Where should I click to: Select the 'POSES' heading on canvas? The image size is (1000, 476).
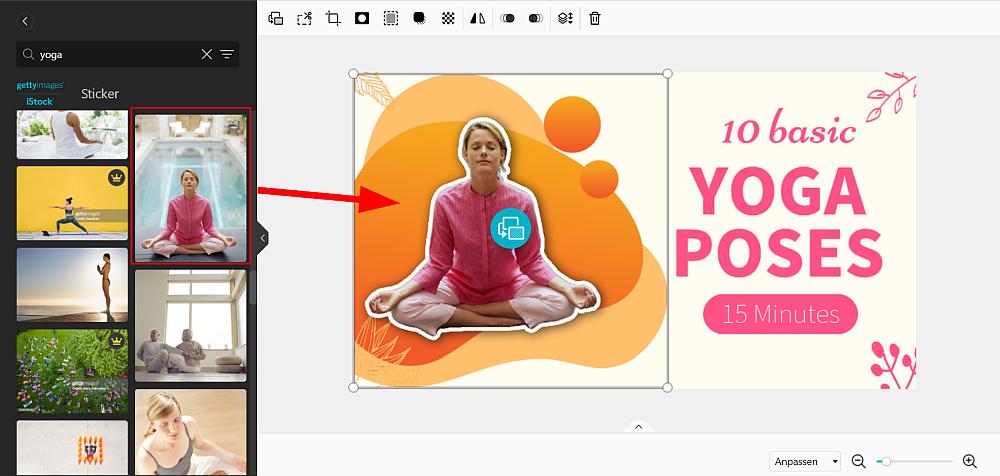pyautogui.click(x=778, y=253)
